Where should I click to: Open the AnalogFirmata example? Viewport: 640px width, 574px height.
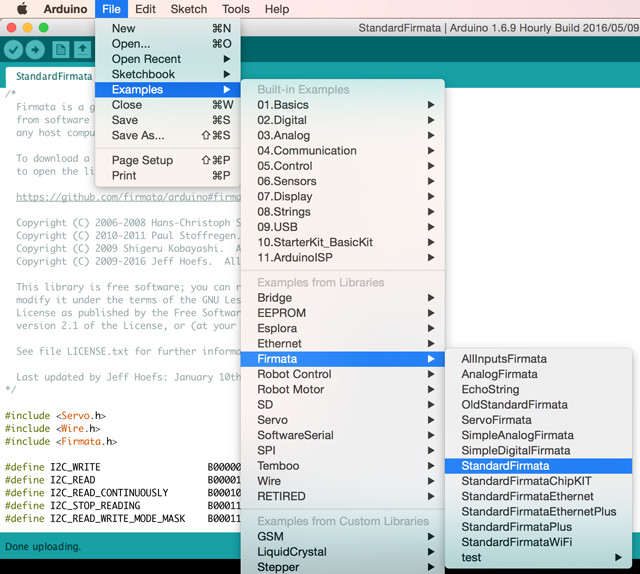tap(538, 374)
